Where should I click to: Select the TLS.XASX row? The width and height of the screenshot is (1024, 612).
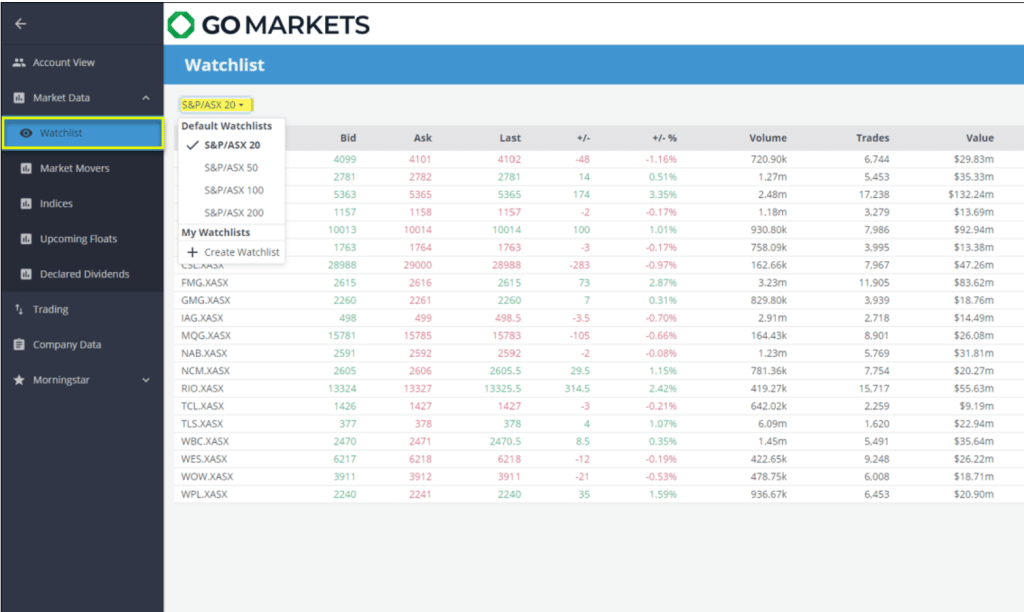pyautogui.click(x=599, y=424)
